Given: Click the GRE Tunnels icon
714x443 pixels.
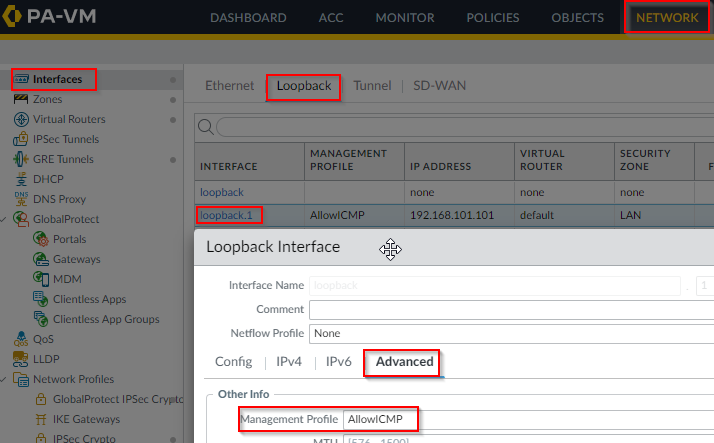Looking at the screenshot, I should [x=20, y=159].
